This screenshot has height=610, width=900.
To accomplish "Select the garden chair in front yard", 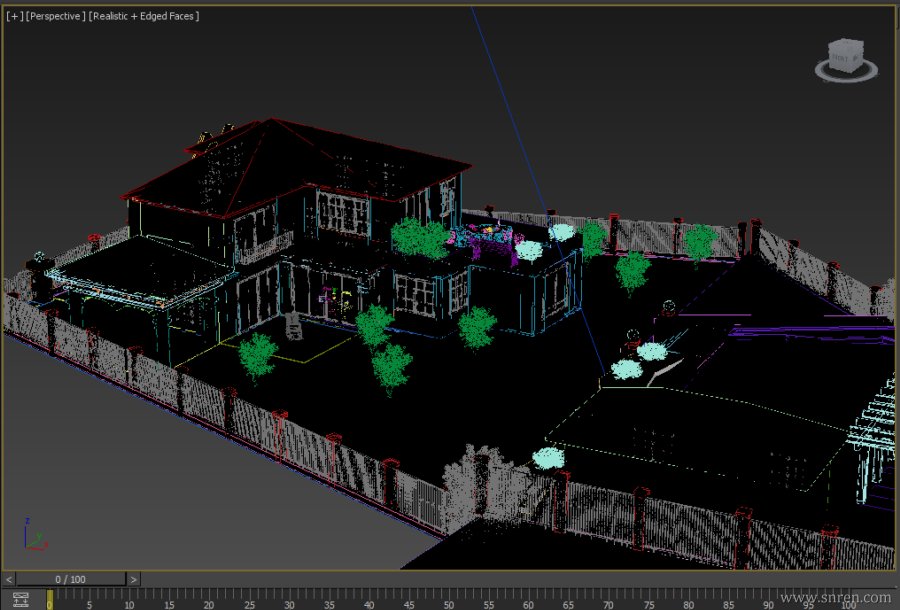I will (x=293, y=325).
